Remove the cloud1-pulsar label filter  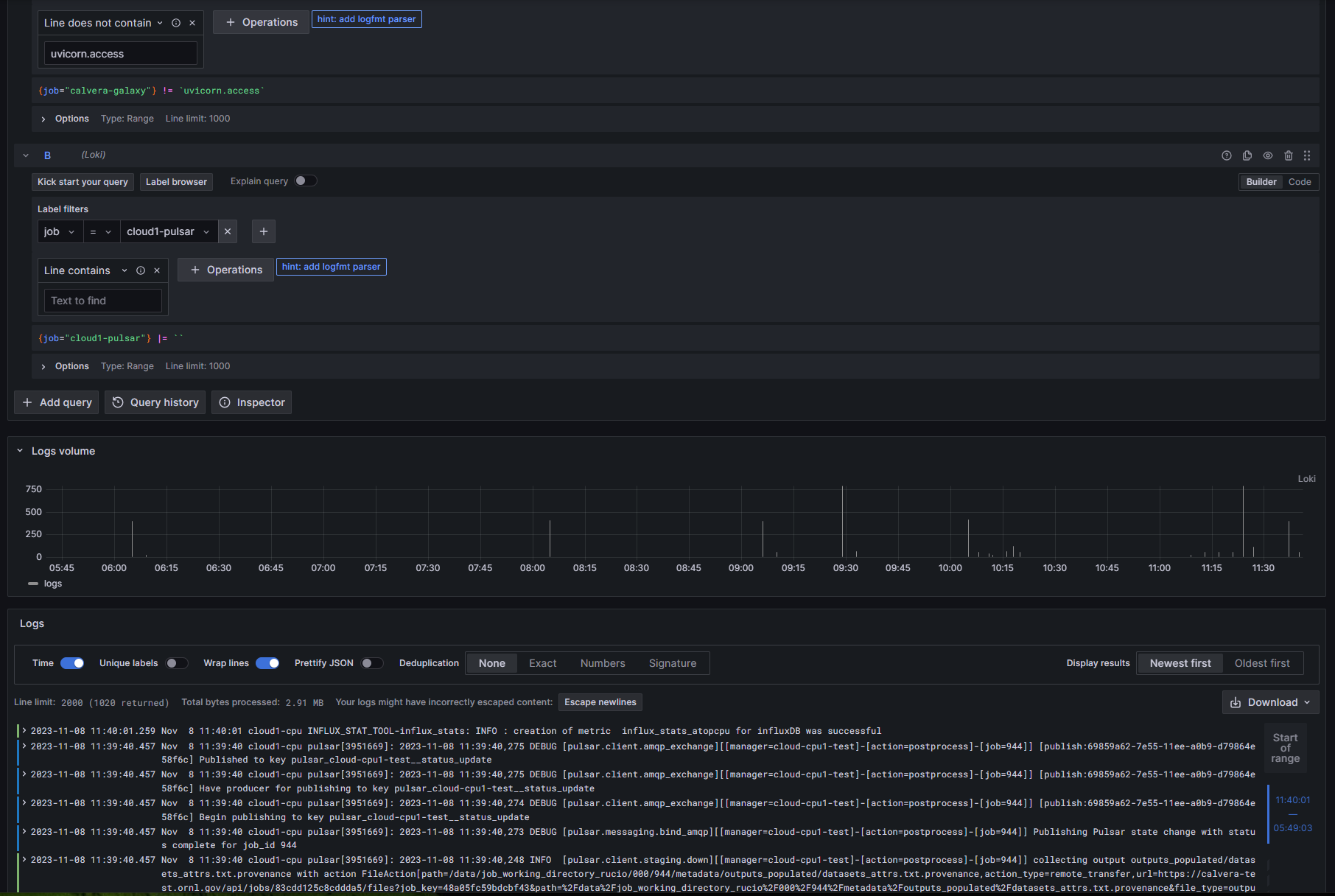point(228,231)
